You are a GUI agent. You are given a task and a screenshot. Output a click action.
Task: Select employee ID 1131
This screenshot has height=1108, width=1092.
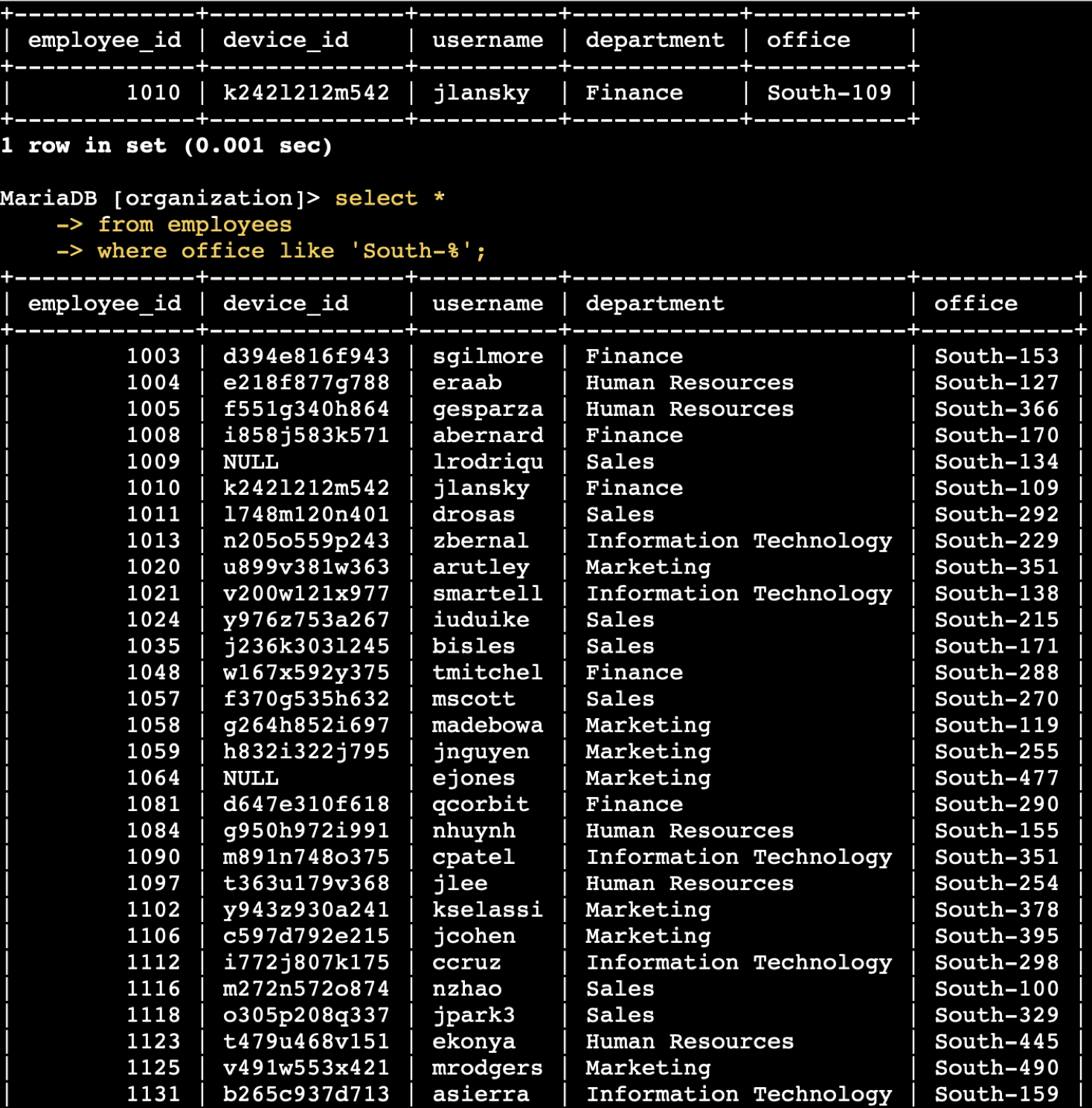point(153,1094)
